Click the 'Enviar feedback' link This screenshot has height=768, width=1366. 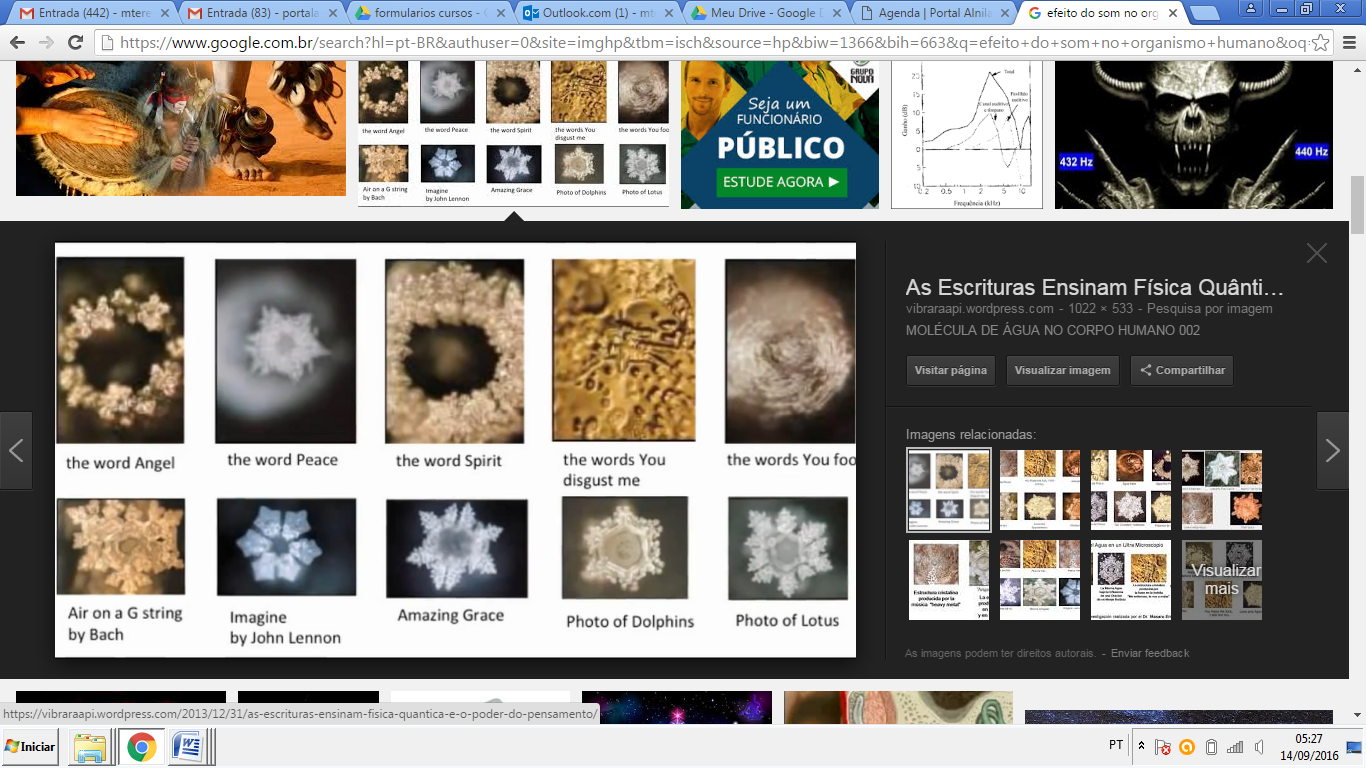[x=1150, y=653]
